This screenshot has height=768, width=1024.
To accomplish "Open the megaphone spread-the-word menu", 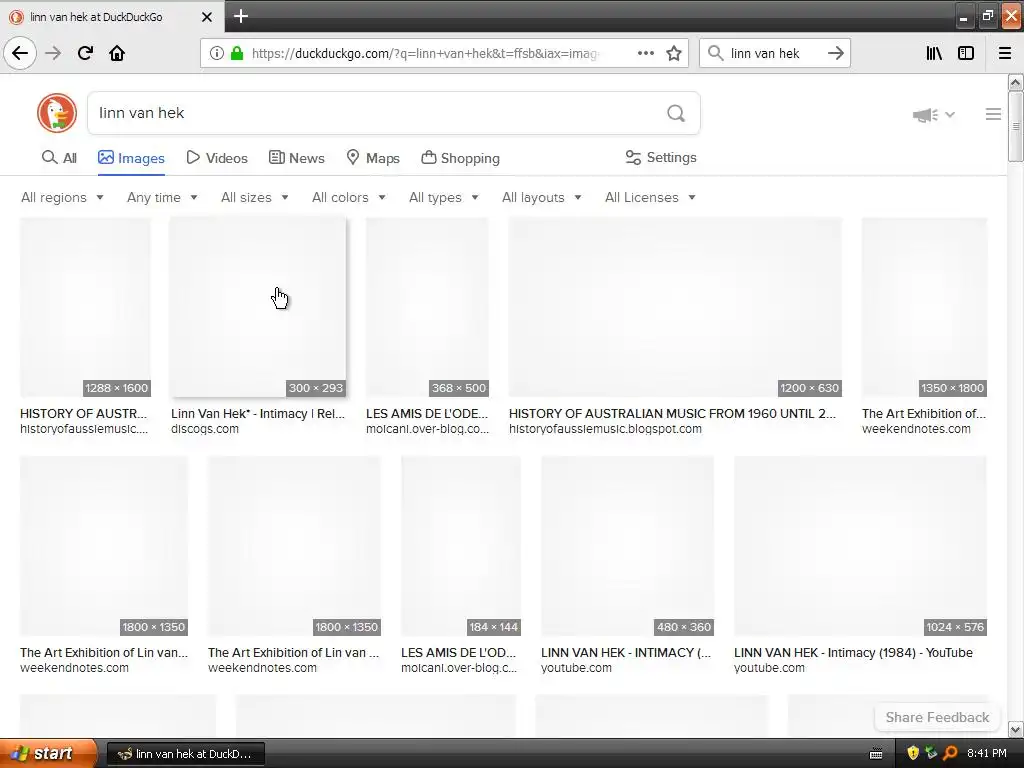I will (933, 115).
